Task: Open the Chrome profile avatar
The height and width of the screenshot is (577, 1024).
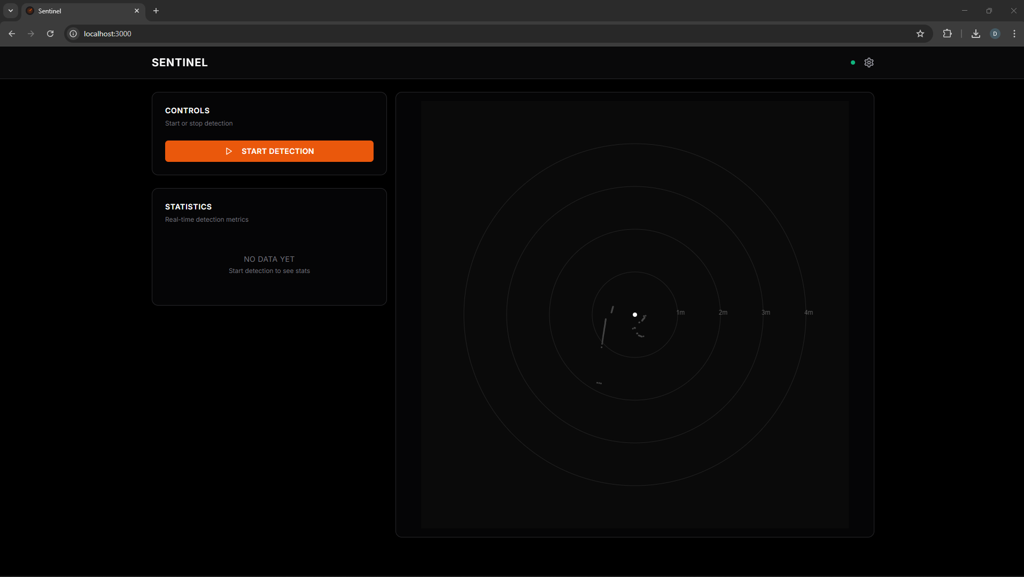Action: (995, 34)
